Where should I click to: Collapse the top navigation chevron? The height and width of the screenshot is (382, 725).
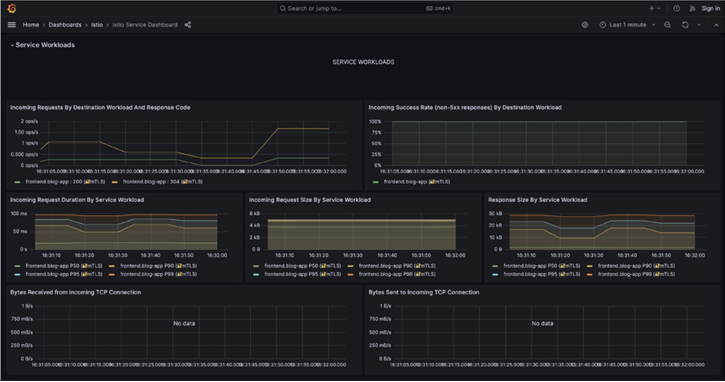[716, 25]
